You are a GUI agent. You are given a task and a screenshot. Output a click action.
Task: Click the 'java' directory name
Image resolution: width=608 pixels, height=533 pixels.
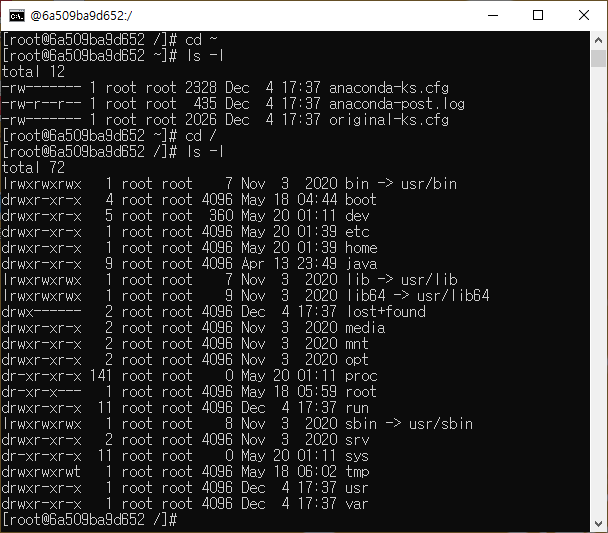[x=361, y=264]
